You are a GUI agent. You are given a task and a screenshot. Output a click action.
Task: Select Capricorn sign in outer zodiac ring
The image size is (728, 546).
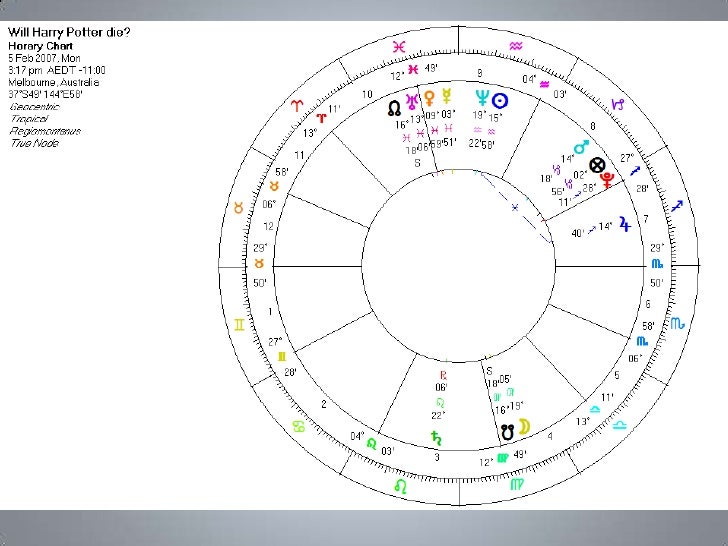618,104
